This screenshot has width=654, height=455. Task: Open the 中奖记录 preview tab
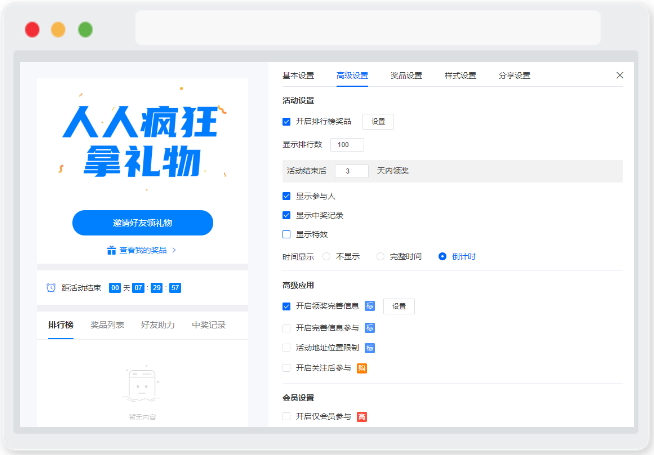209,325
